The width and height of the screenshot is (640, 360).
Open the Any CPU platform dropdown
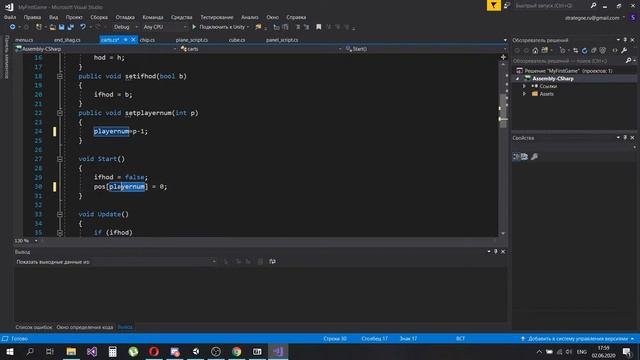pos(165,27)
